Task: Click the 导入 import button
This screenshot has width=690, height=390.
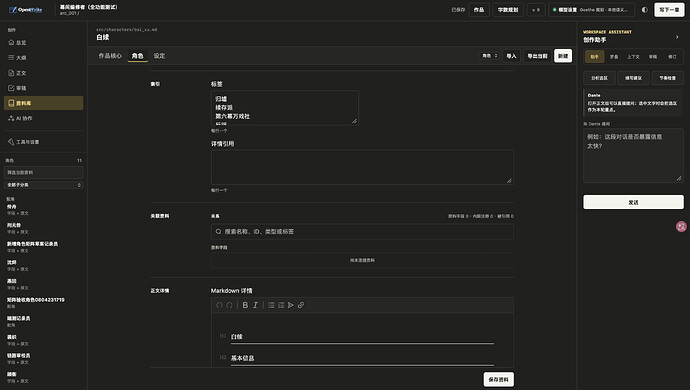Action: [x=511, y=56]
